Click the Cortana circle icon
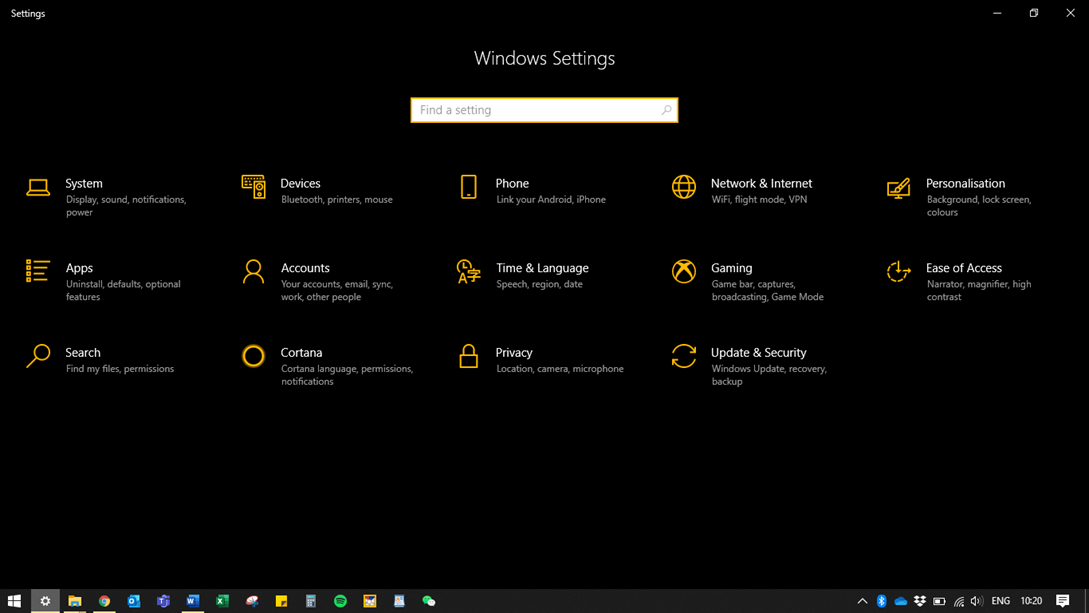The width and height of the screenshot is (1089, 613). click(x=253, y=356)
